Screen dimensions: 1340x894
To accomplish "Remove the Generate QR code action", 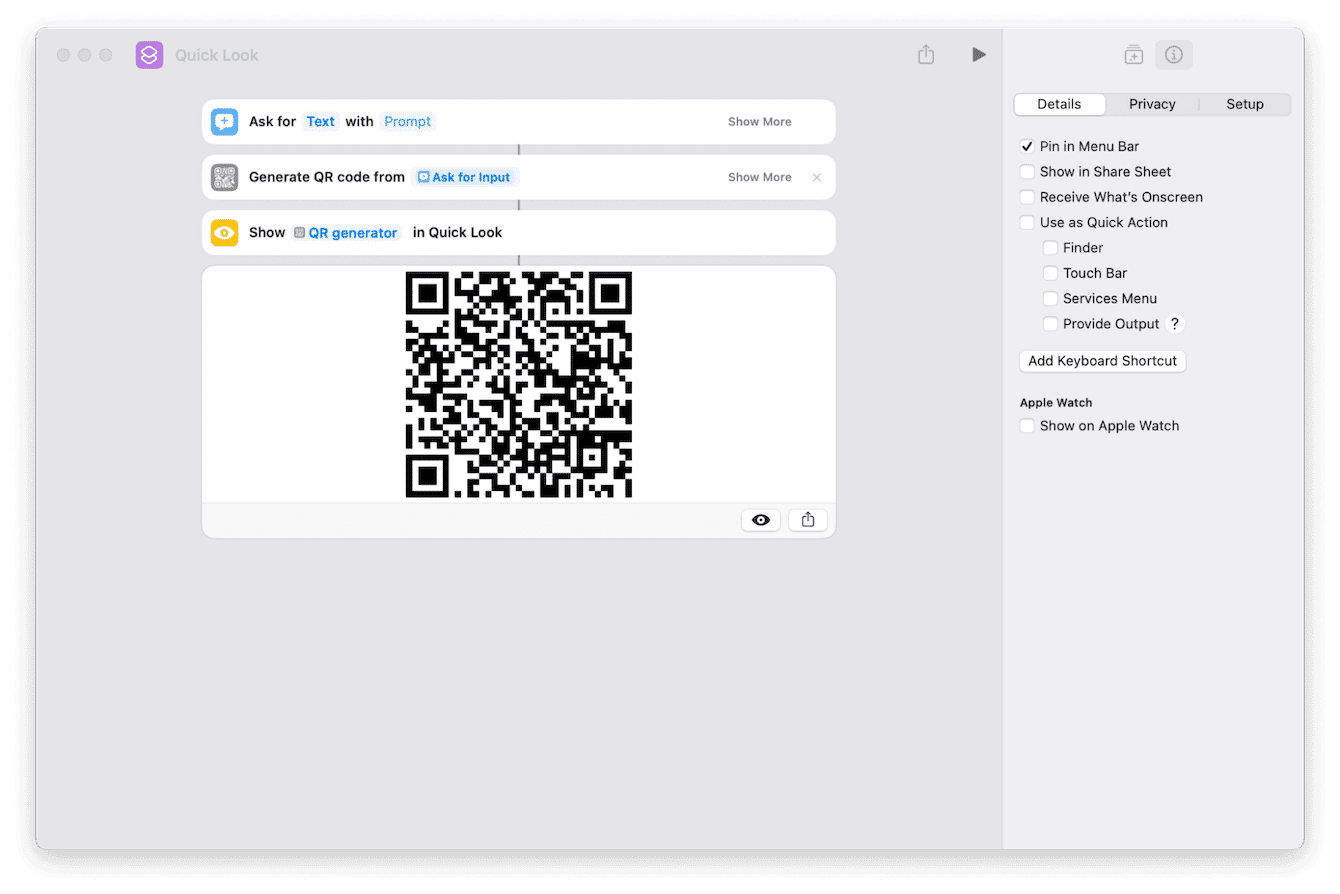I will point(817,178).
